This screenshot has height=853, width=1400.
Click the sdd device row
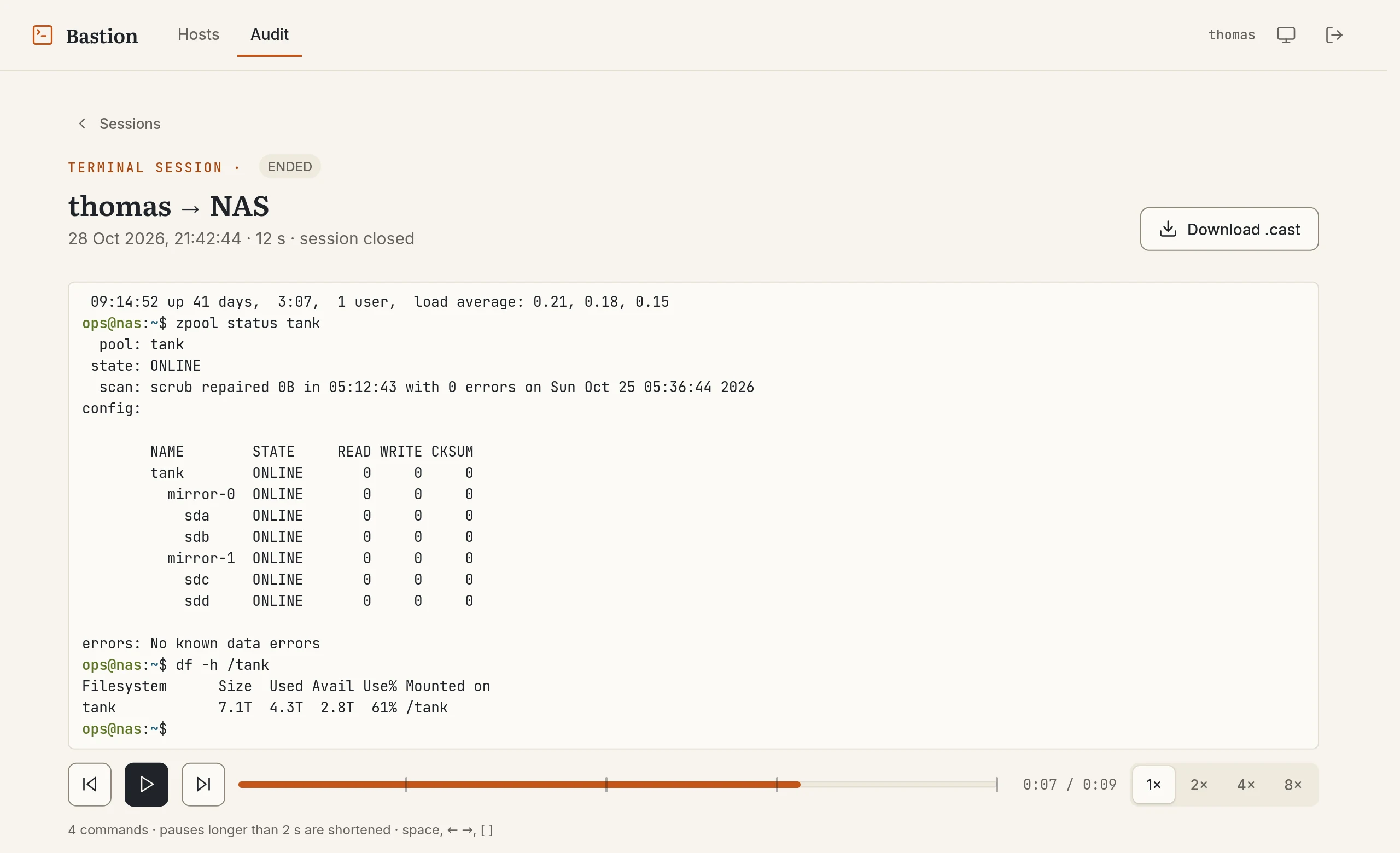click(329, 601)
